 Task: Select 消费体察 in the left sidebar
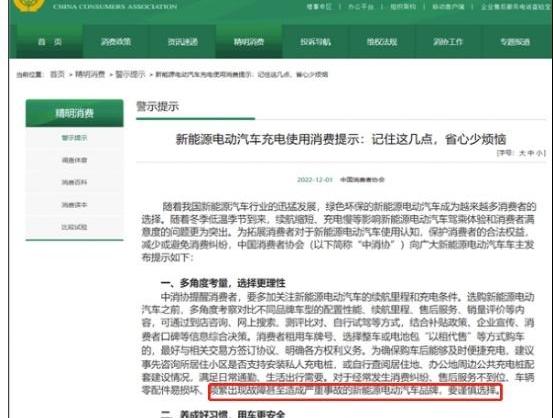pos(74,160)
